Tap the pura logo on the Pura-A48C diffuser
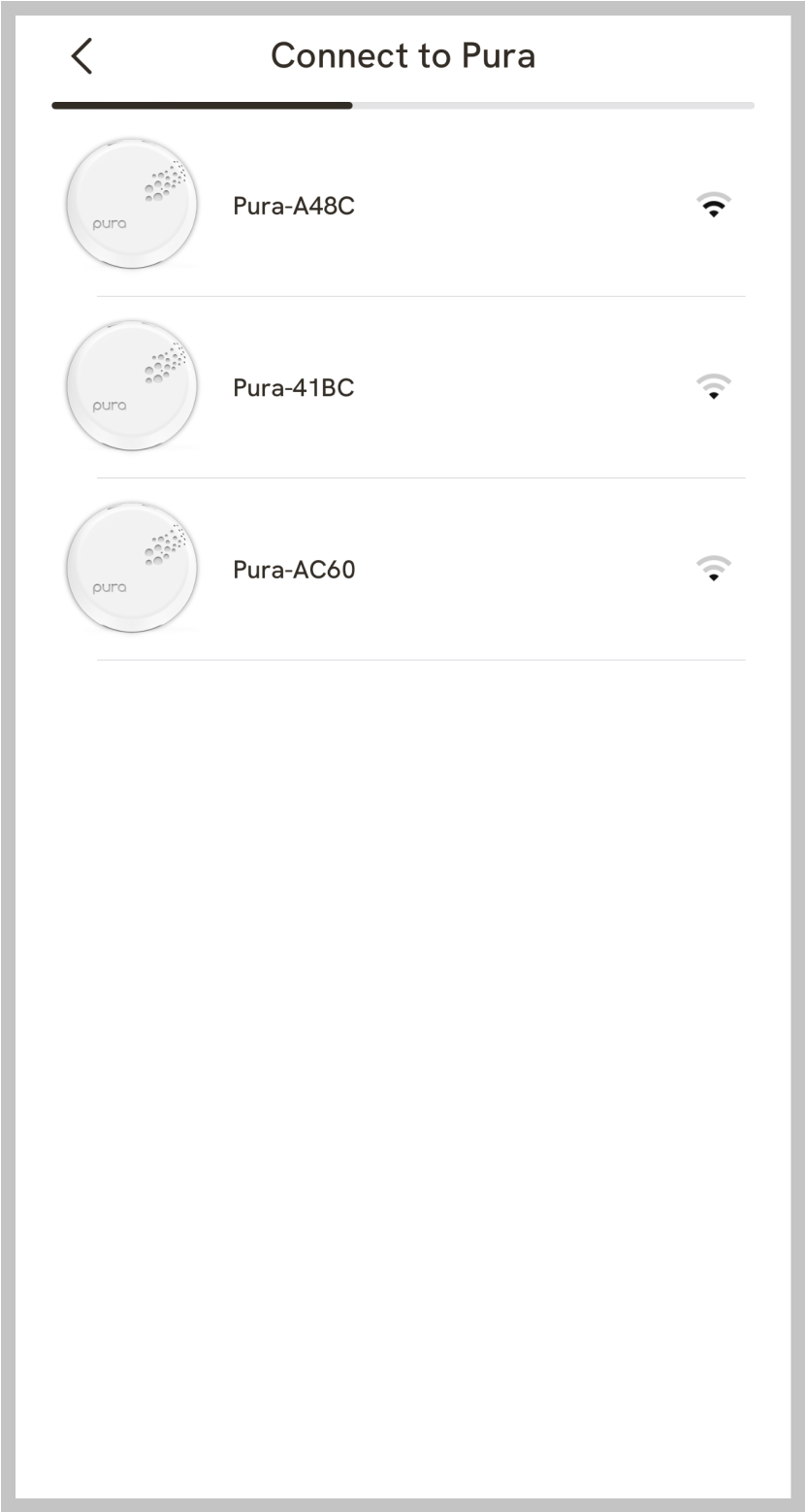805x1512 pixels. (110, 223)
